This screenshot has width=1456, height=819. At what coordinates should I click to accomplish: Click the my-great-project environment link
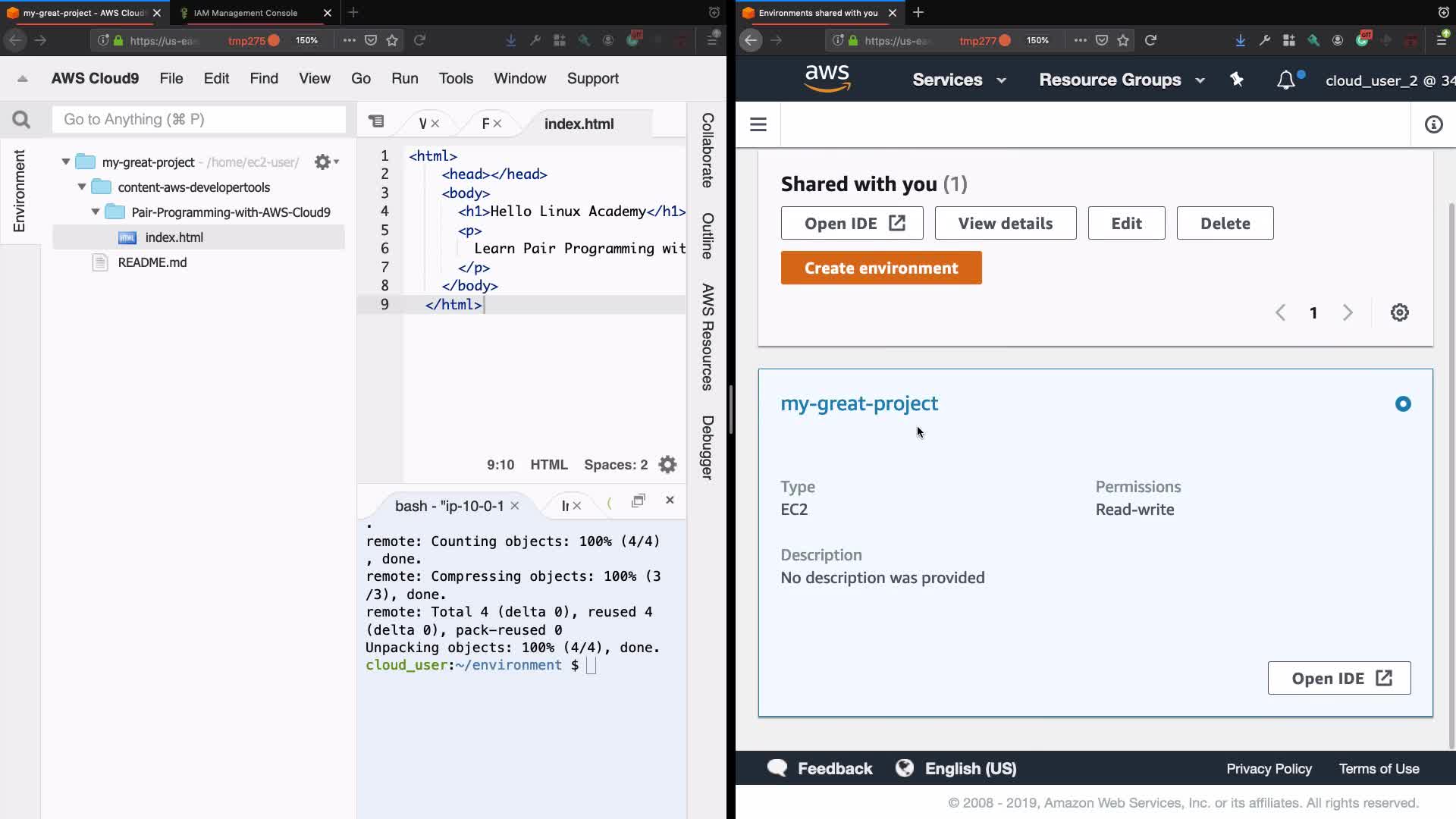(859, 403)
